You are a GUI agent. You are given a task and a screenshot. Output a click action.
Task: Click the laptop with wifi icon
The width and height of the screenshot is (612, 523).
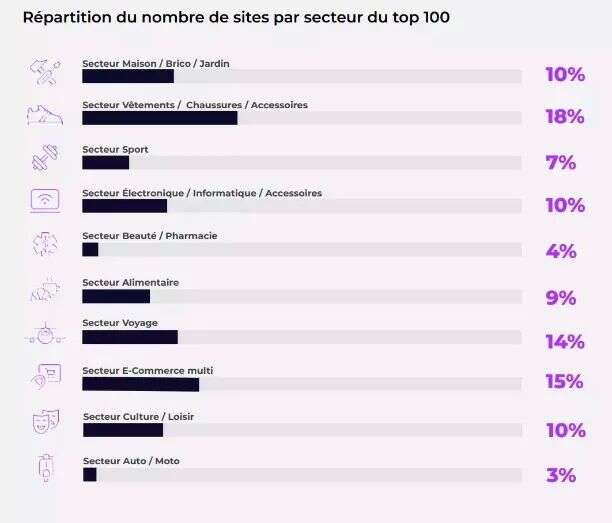(x=45, y=200)
